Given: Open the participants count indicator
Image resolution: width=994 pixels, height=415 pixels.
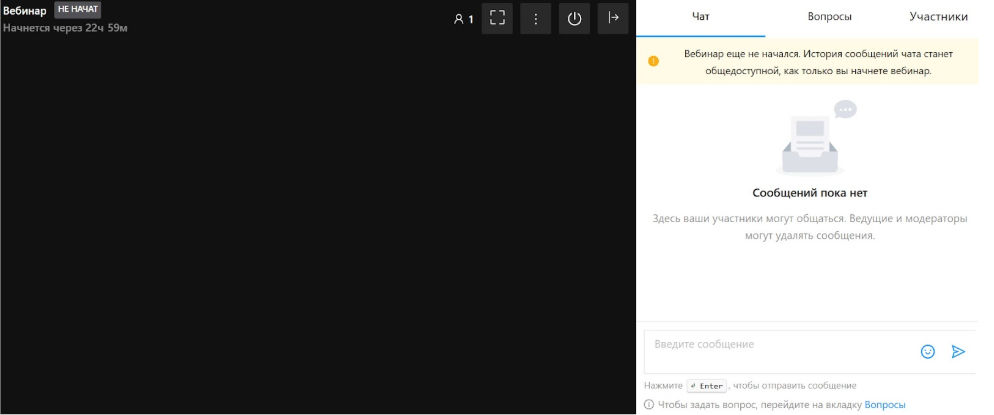Looking at the screenshot, I should [463, 19].
